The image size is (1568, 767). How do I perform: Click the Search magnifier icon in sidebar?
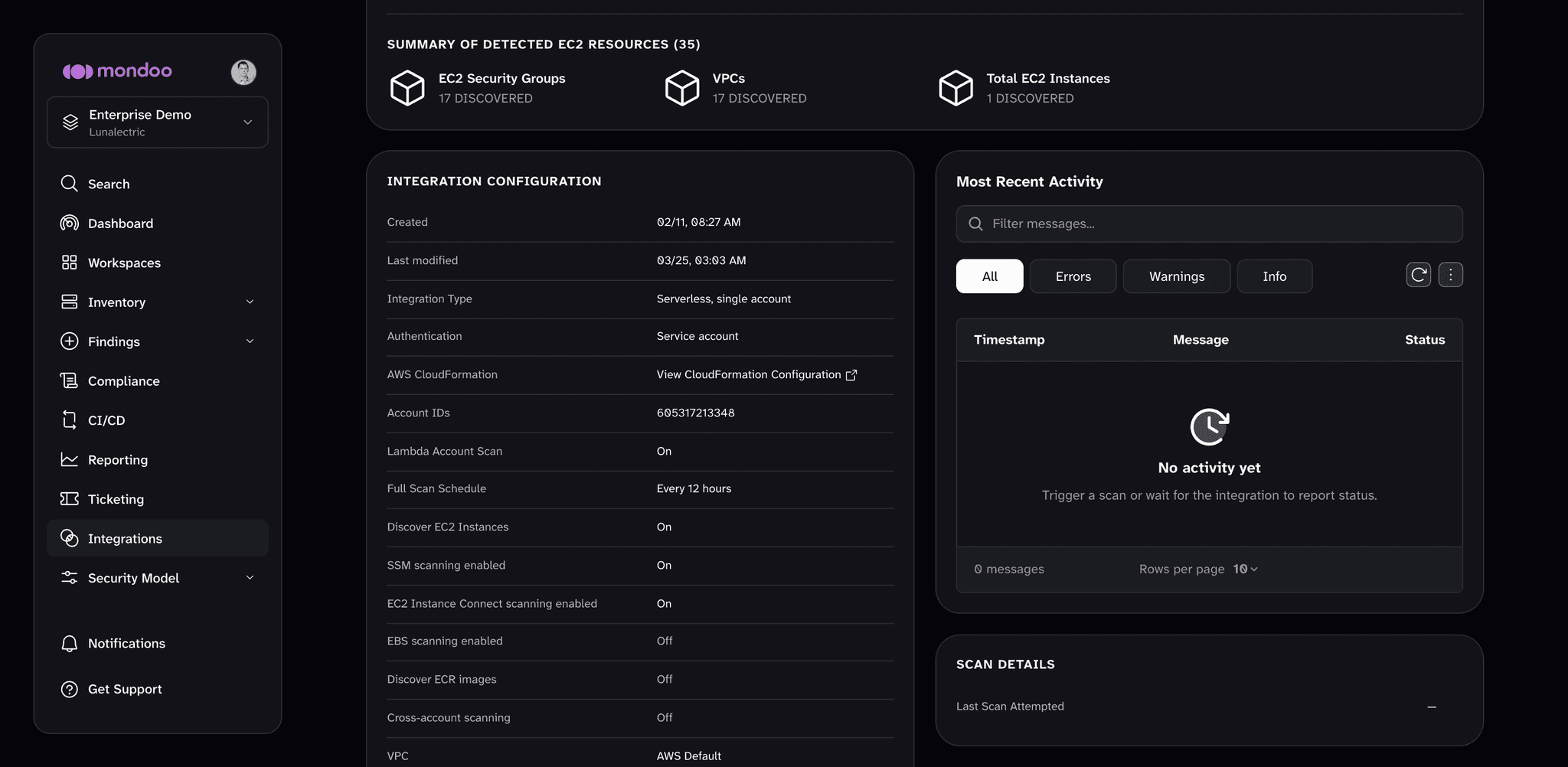(x=69, y=184)
